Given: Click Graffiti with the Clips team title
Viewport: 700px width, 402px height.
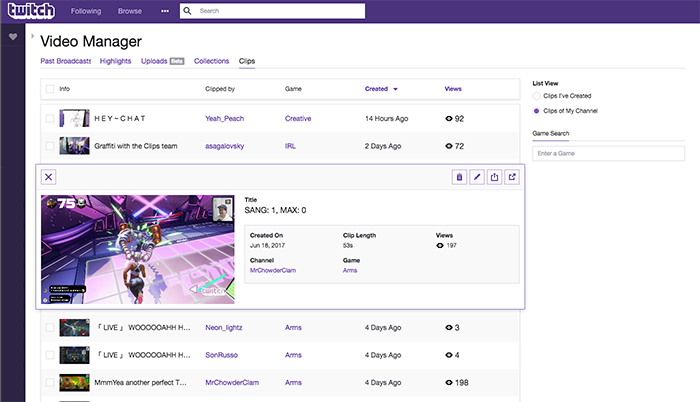Looking at the screenshot, I should click(136, 146).
